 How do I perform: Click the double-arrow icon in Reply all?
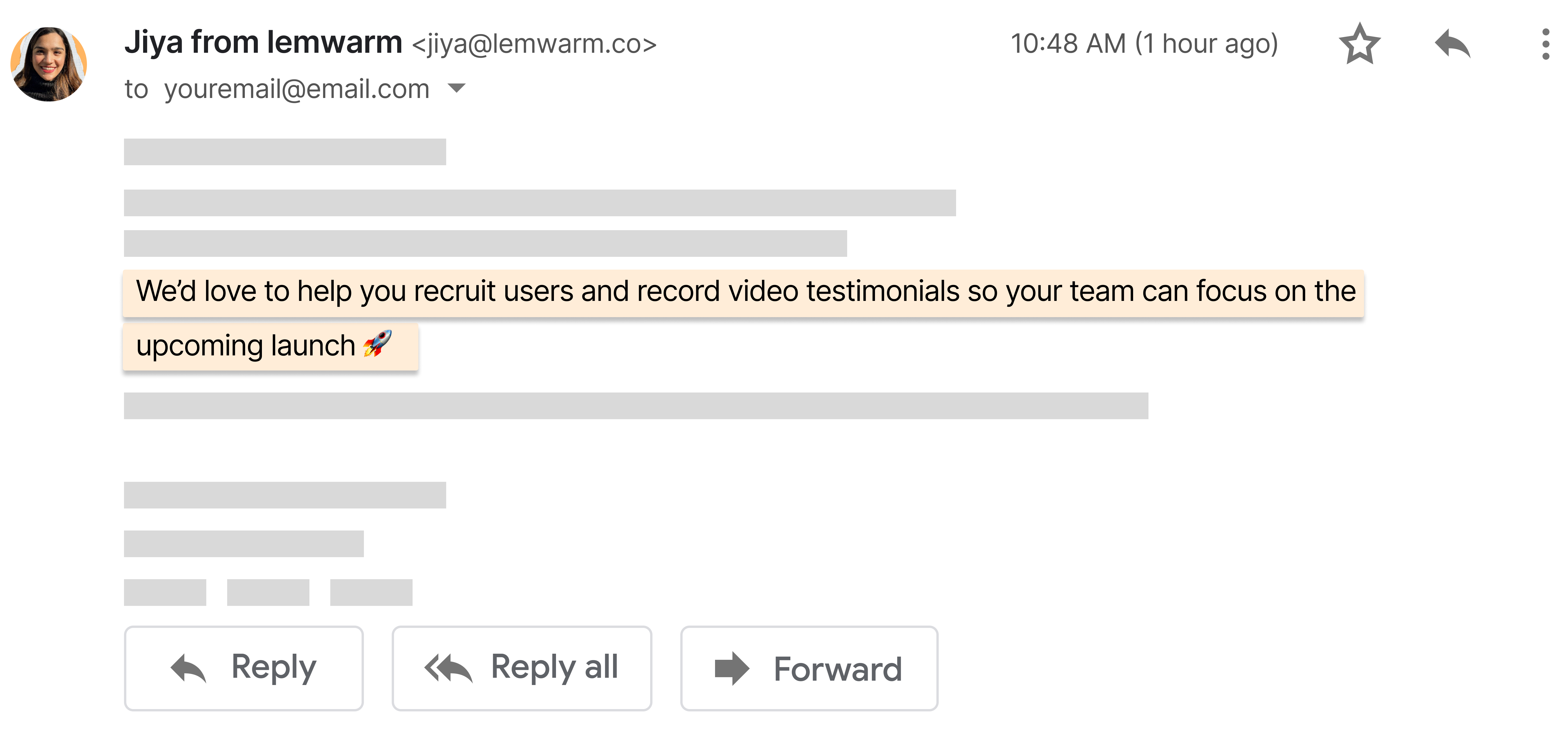coord(448,668)
